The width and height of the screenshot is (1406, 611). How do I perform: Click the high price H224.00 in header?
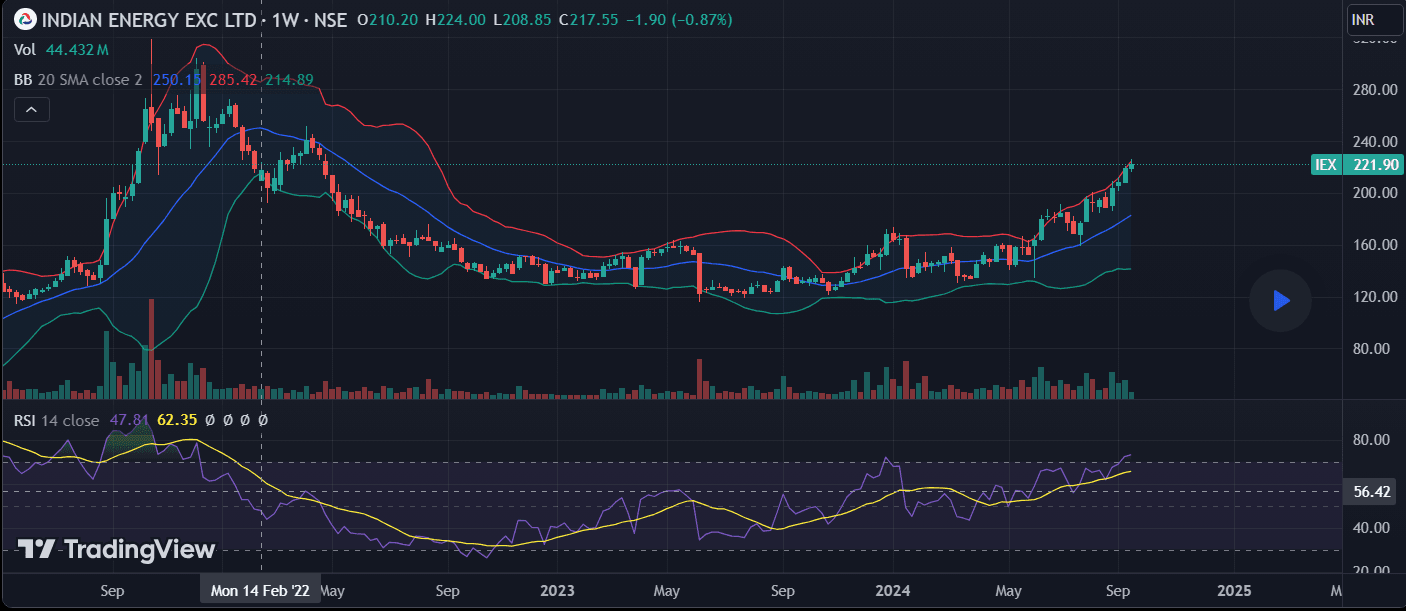(455, 19)
